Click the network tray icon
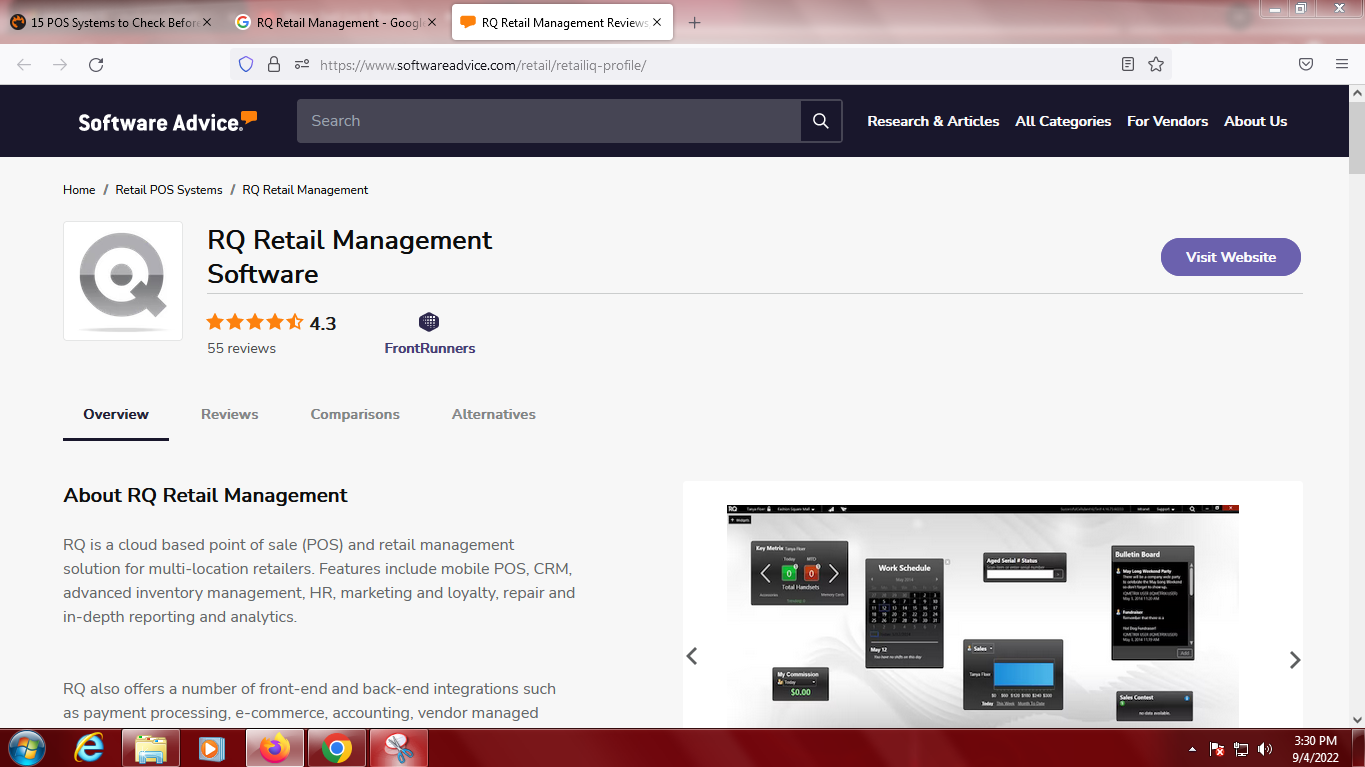1365x767 pixels. pyautogui.click(x=1241, y=749)
